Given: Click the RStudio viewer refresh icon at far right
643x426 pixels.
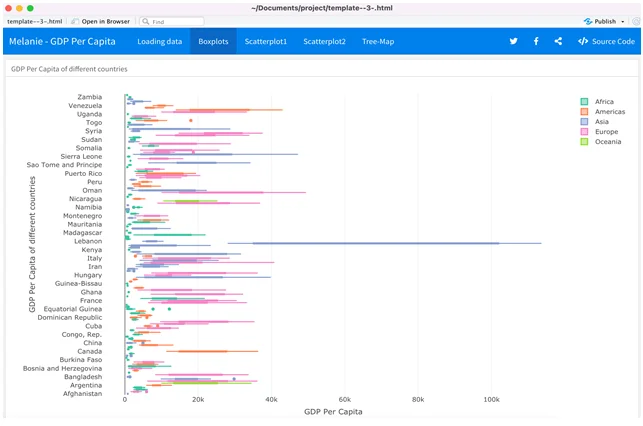Looking at the screenshot, I should pyautogui.click(x=636, y=21).
